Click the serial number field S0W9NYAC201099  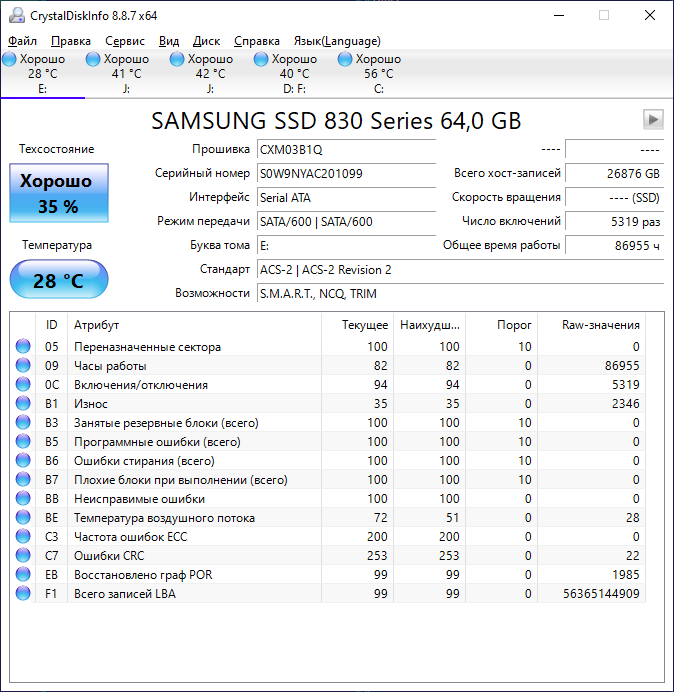pyautogui.click(x=346, y=173)
